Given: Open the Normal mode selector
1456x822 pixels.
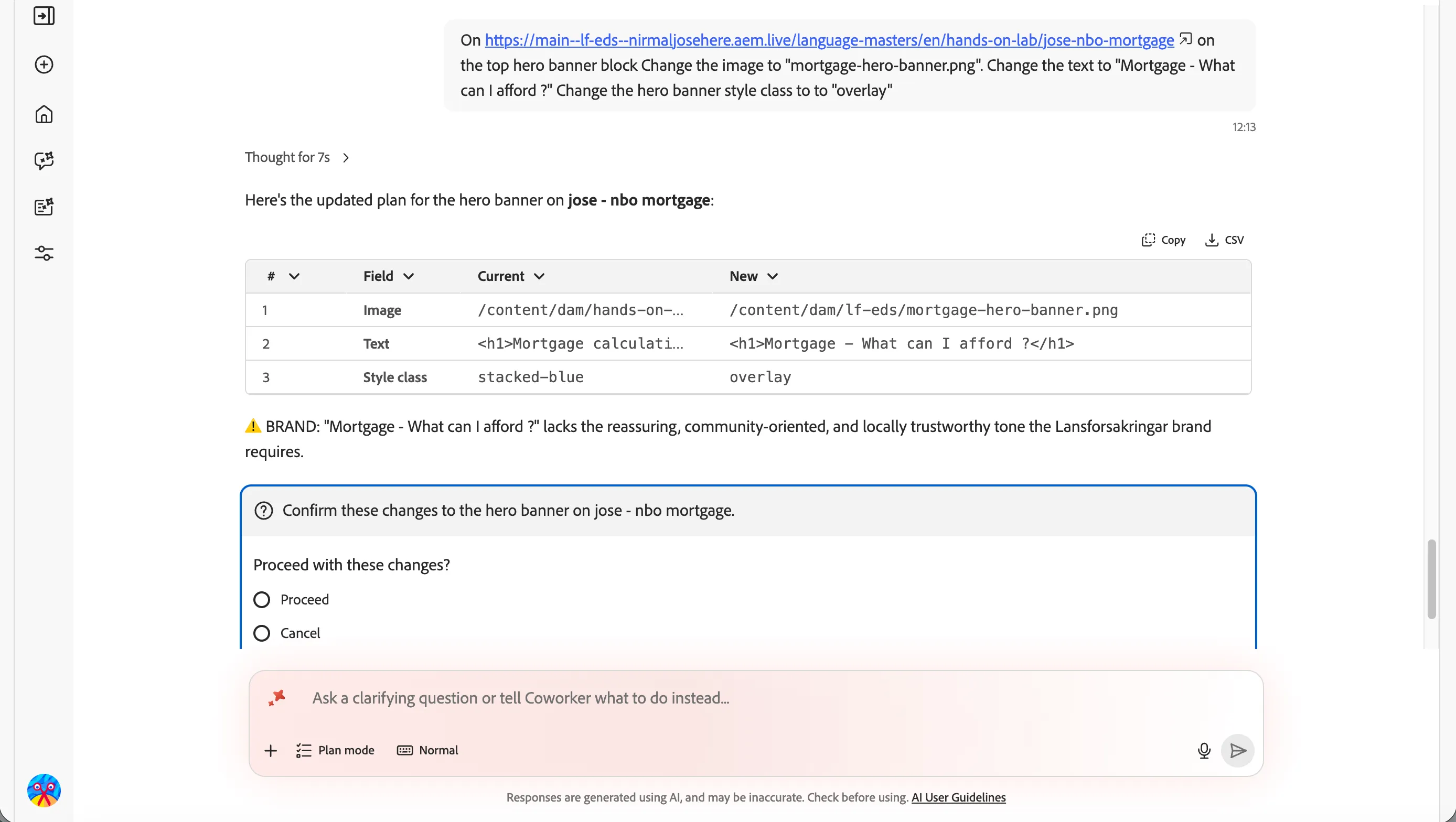Looking at the screenshot, I should [x=428, y=750].
